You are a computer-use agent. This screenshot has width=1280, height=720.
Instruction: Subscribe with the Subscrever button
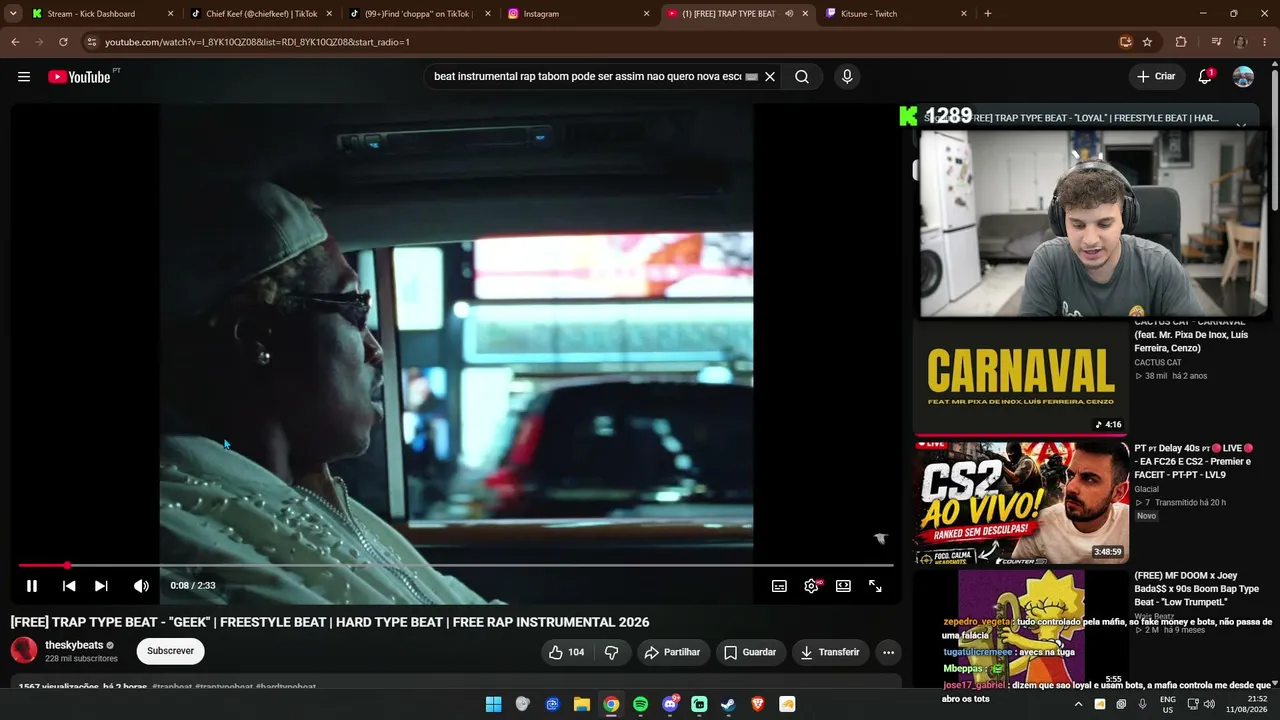coord(170,651)
